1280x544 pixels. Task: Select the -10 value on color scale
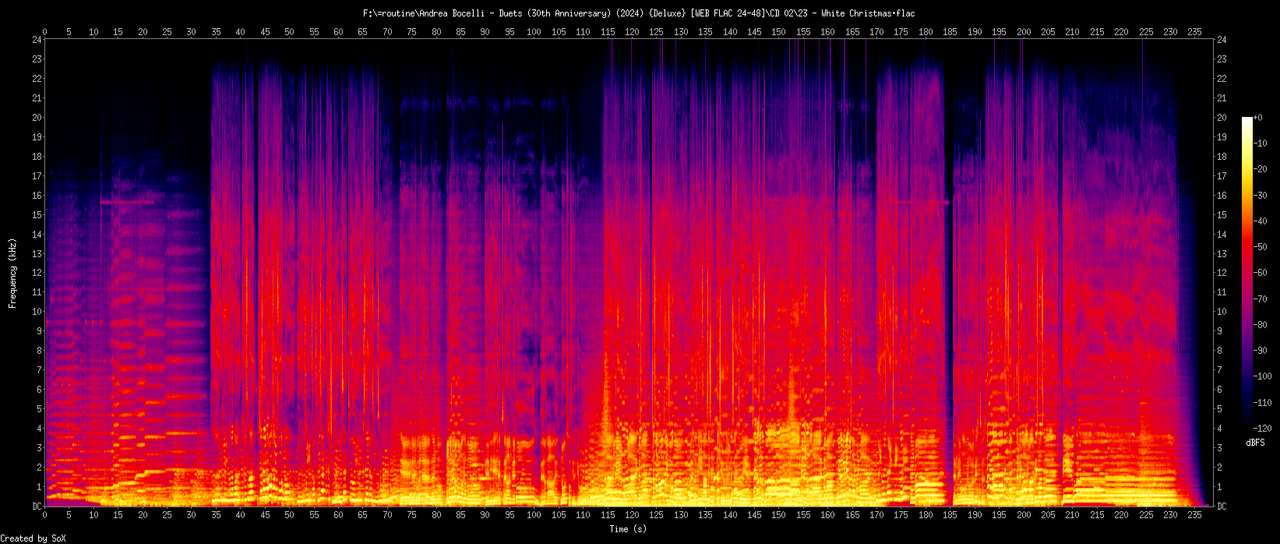pyautogui.click(x=1262, y=144)
